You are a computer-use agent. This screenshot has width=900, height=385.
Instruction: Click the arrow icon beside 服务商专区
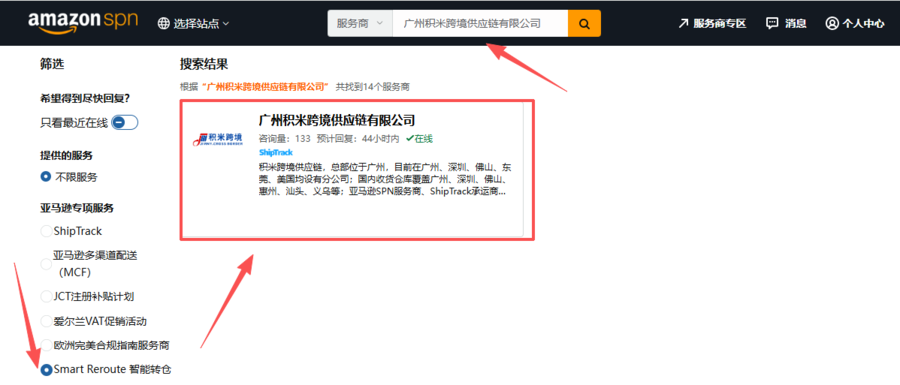pos(683,24)
